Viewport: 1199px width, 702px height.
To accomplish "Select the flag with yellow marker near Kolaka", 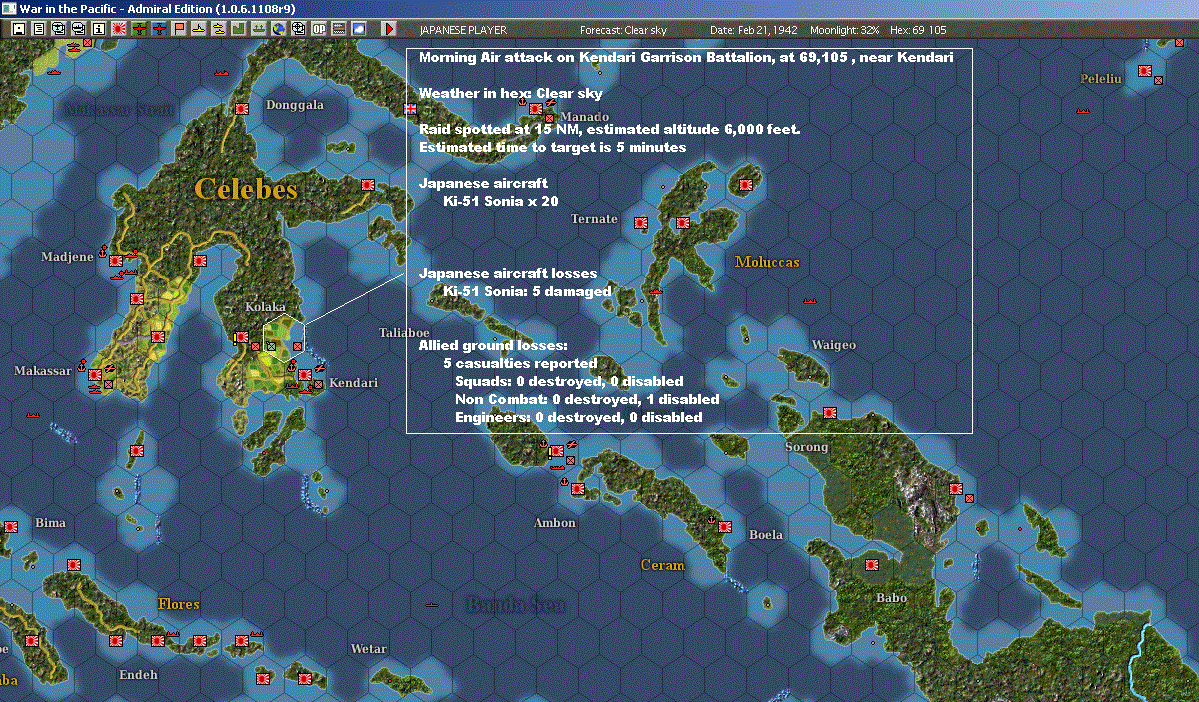I will point(241,337).
